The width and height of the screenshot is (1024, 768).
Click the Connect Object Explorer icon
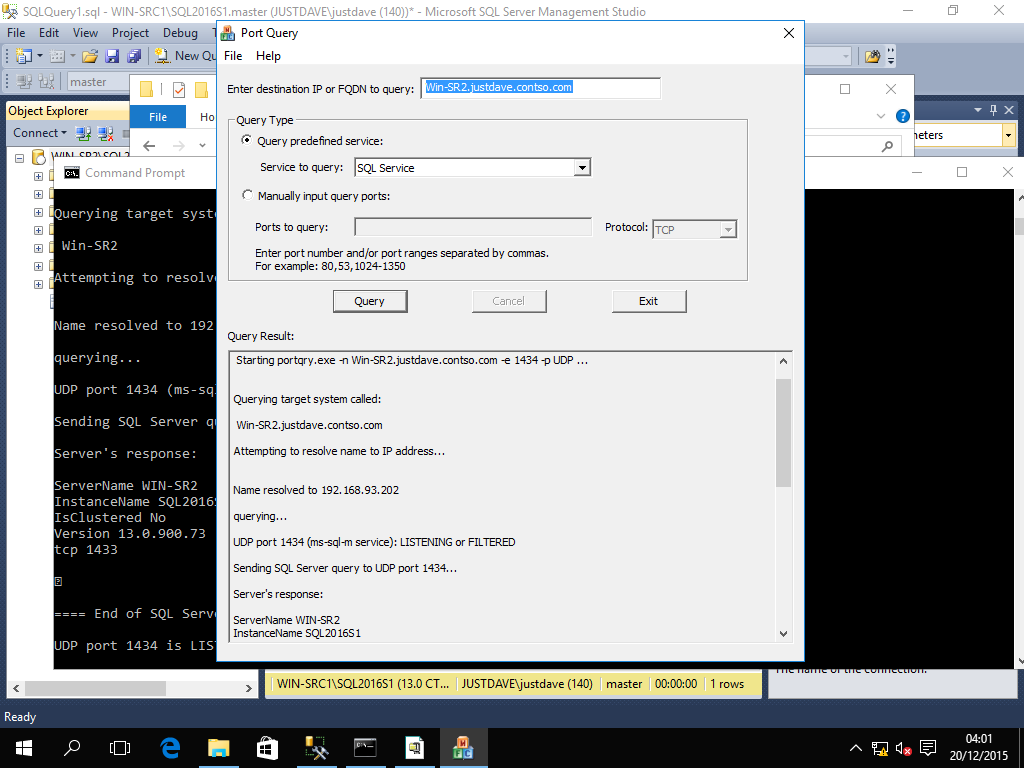point(83,133)
